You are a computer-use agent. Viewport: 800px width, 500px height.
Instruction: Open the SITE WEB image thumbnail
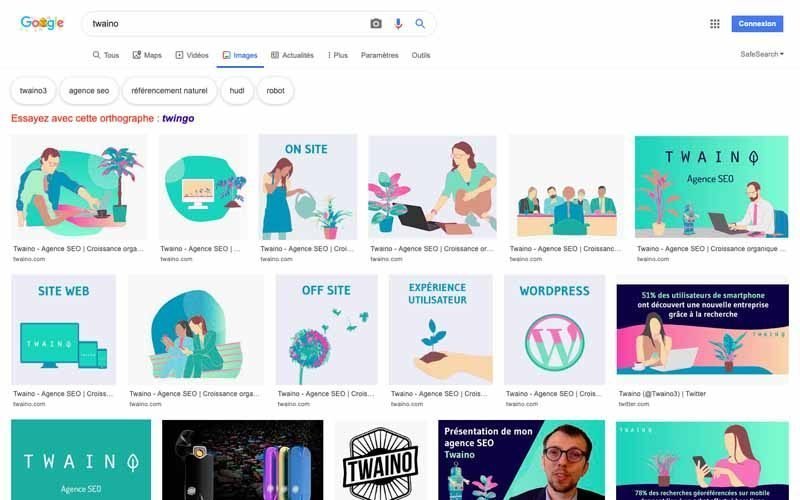click(63, 330)
